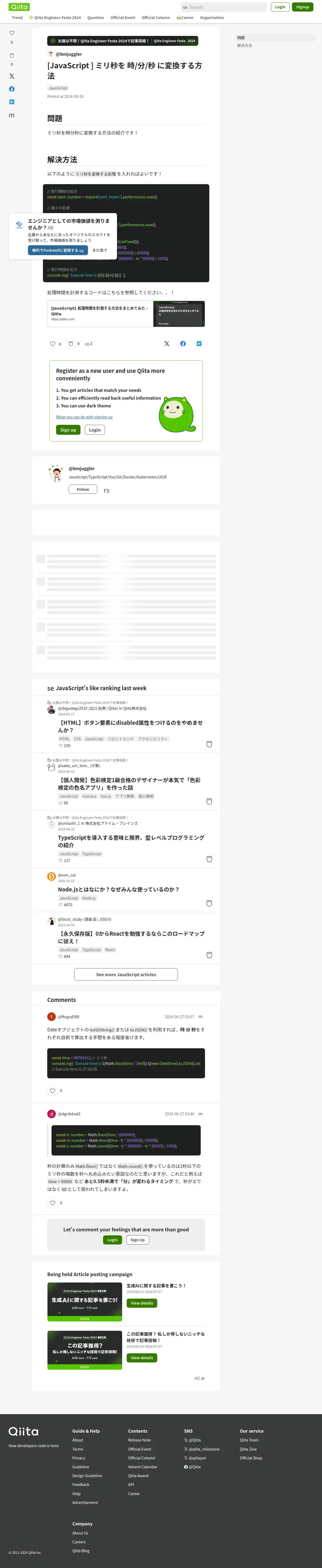Open the footer Qiita Blog link
Image resolution: width=322 pixels, height=1568 pixels.
coord(81,1551)
